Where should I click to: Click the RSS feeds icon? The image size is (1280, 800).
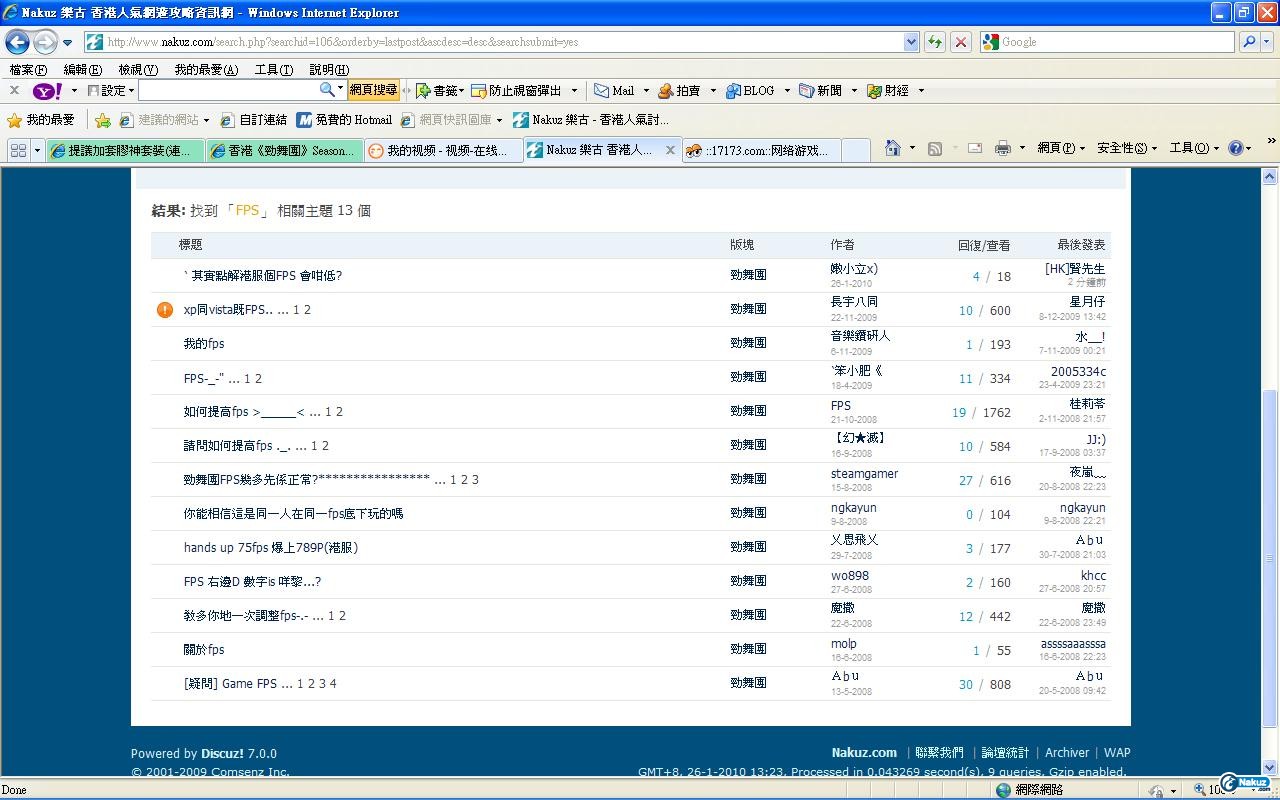point(935,148)
